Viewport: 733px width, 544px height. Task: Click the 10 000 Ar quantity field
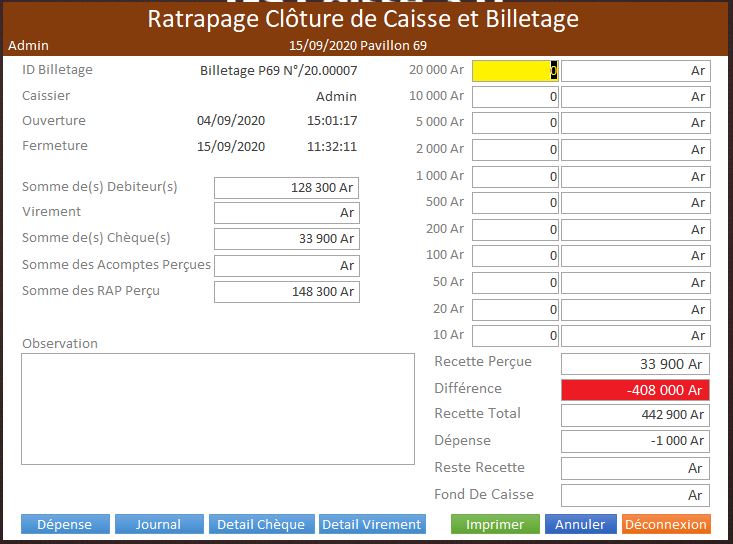(x=514, y=97)
